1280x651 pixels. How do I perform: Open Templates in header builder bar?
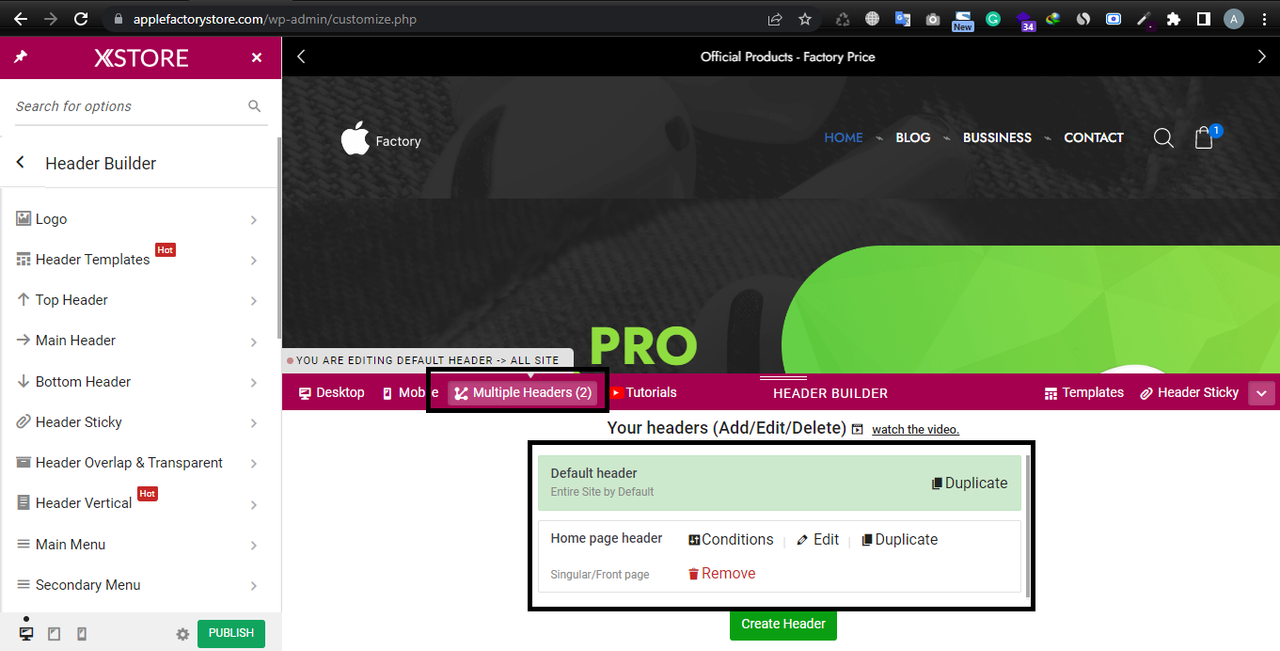[x=1084, y=393]
